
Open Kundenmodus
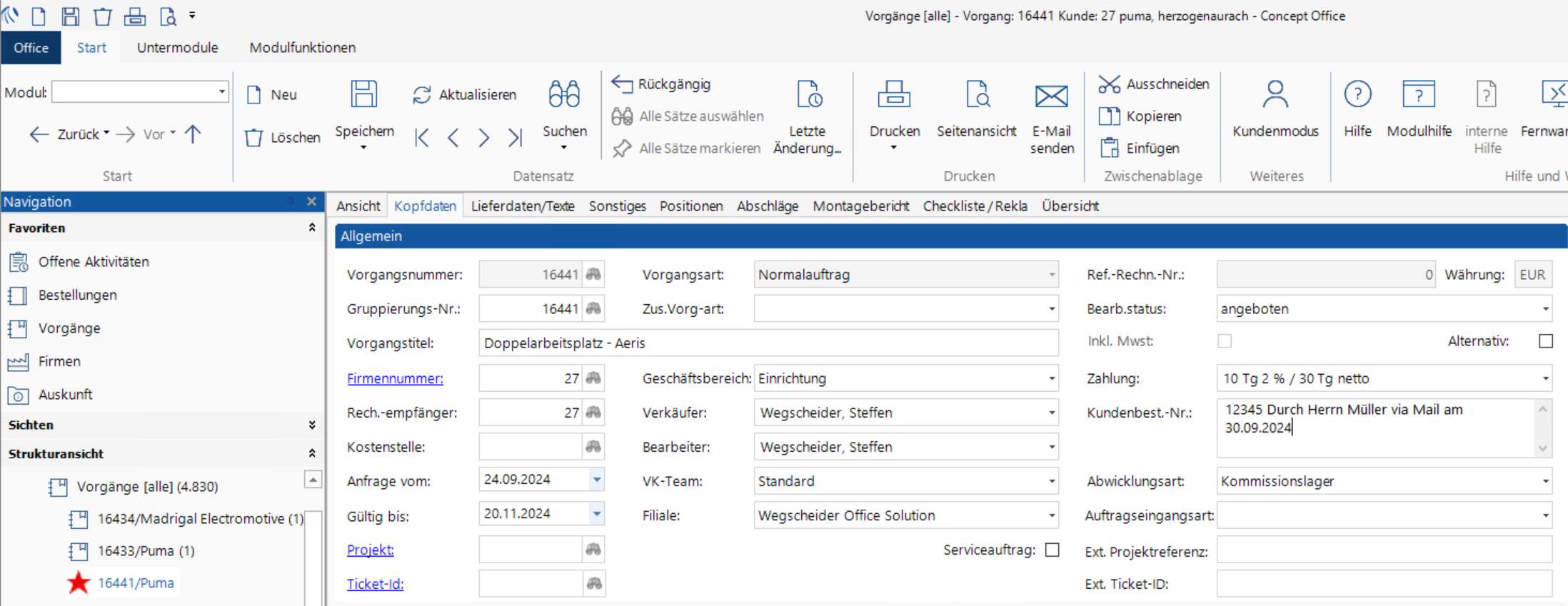point(1275,109)
